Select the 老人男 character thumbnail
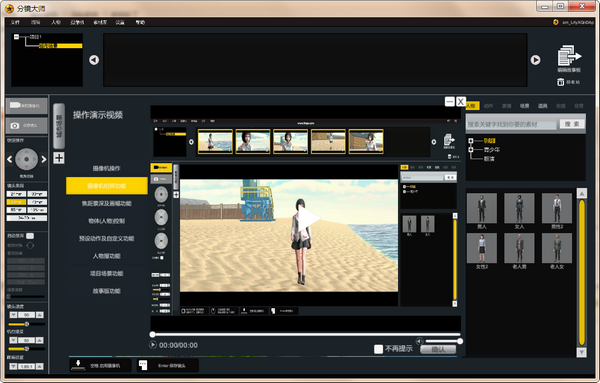The height and width of the screenshot is (383, 600). click(x=519, y=251)
